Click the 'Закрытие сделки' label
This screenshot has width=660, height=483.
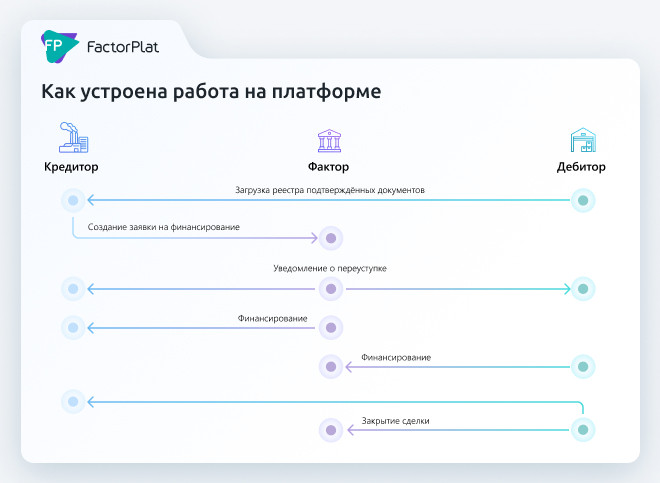396,421
